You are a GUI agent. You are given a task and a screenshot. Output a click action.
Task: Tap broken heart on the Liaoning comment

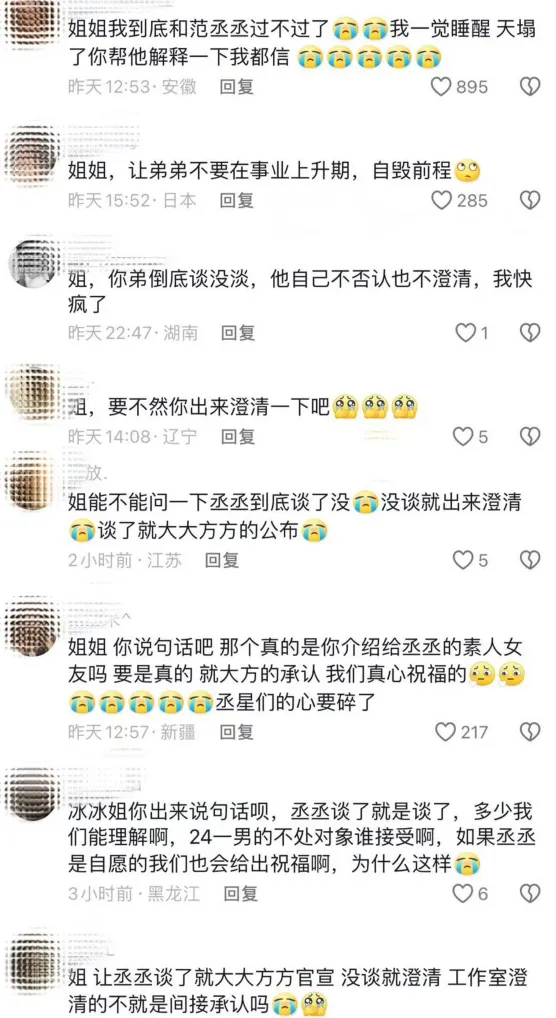pos(531,437)
